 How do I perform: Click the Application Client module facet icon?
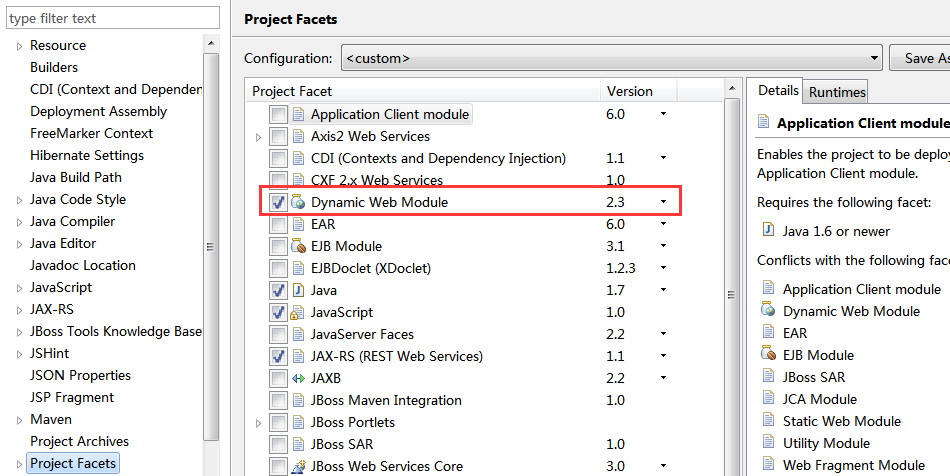[x=297, y=114]
